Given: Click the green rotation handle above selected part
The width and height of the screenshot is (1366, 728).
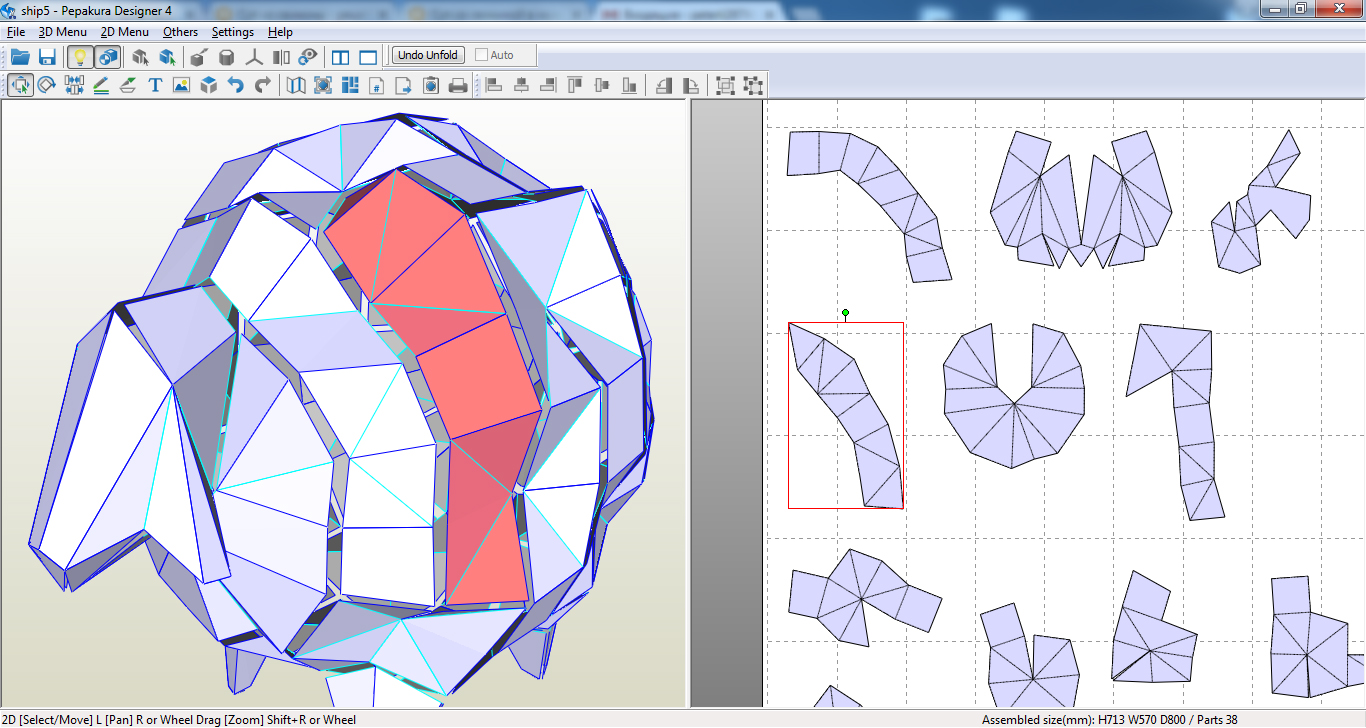Looking at the screenshot, I should [x=845, y=313].
